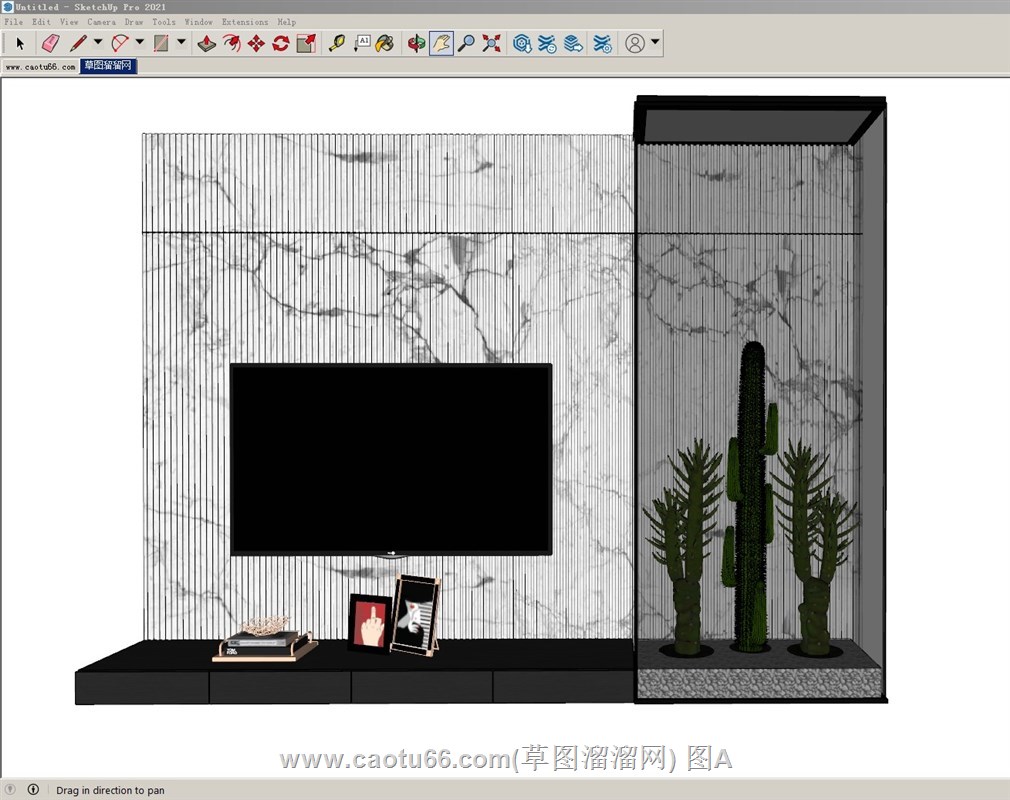Open the Extensions menu
Screen dimensions: 1010x800
(244, 21)
